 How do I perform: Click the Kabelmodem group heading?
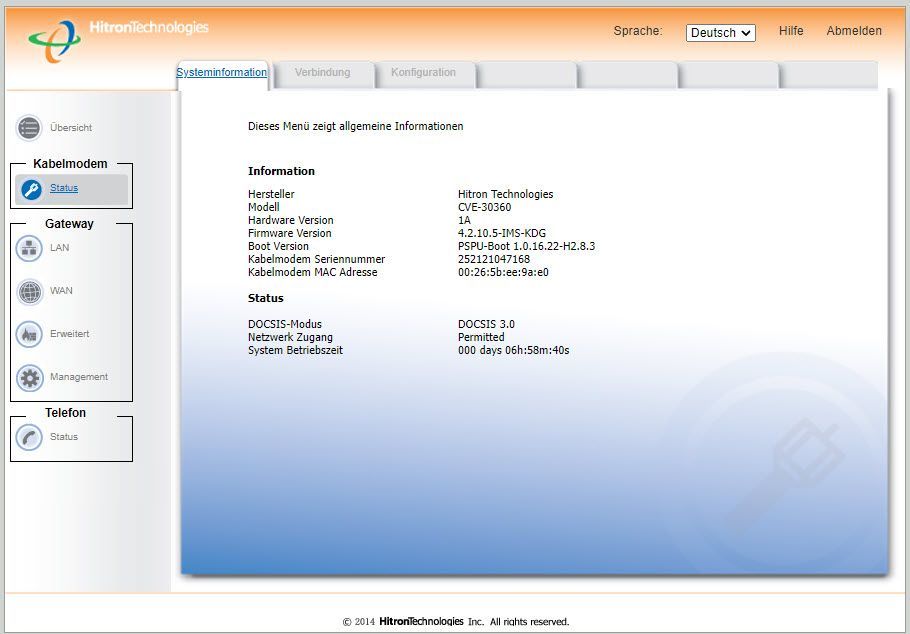[70, 164]
